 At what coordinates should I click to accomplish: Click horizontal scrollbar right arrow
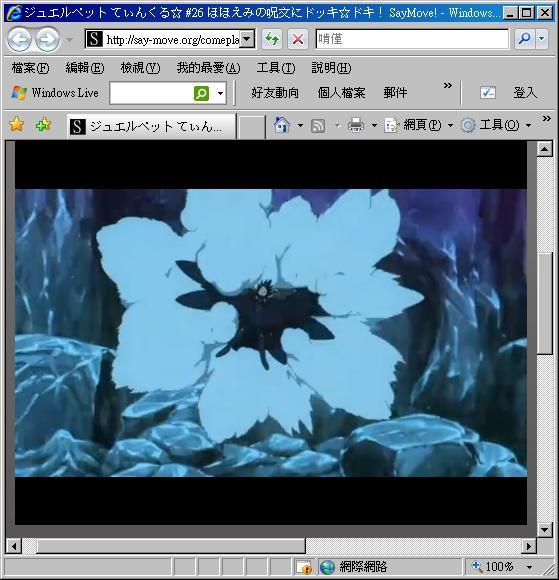[x=529, y=546]
